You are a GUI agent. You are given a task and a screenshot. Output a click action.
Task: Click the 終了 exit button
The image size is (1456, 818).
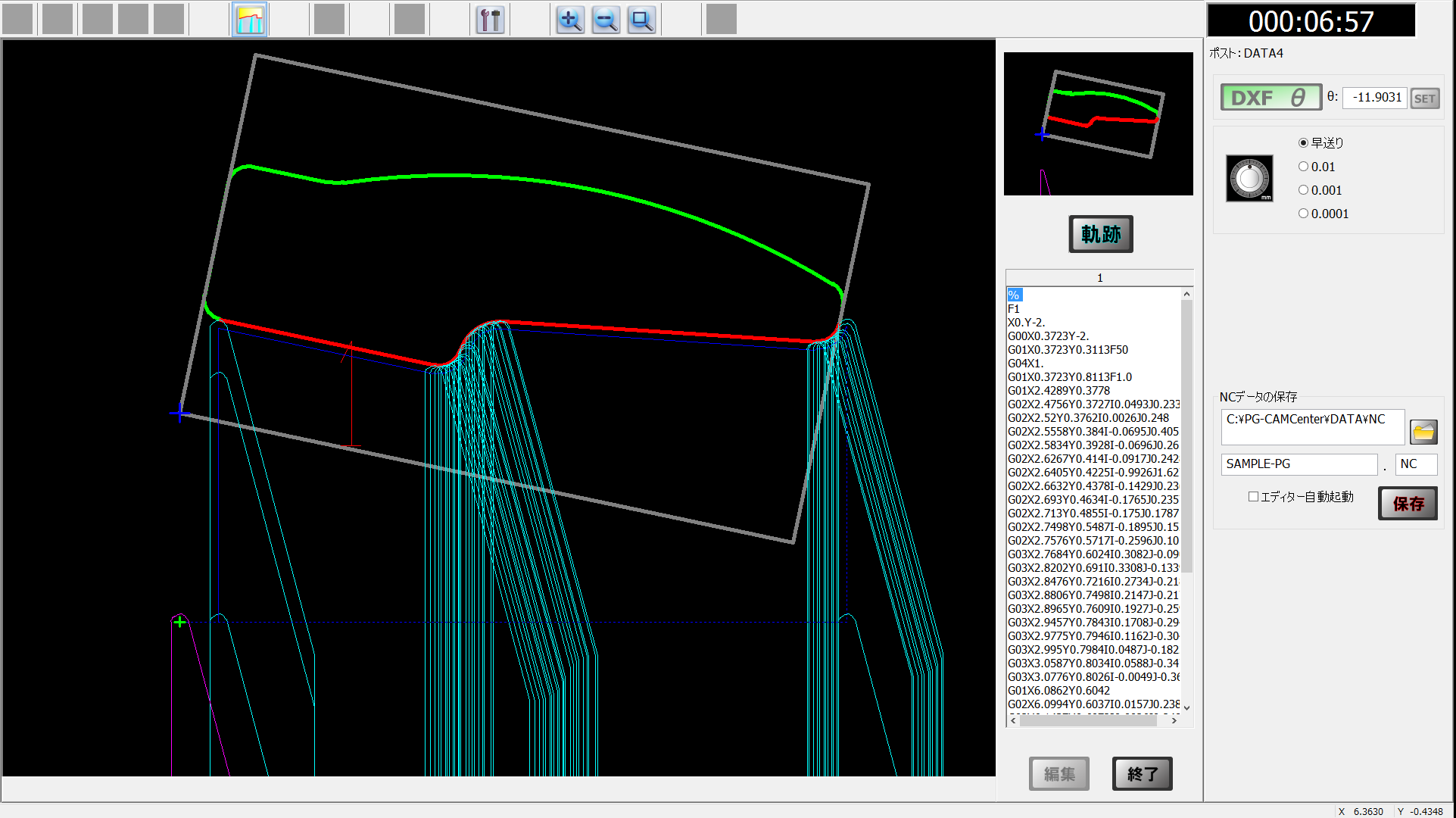(x=1143, y=773)
